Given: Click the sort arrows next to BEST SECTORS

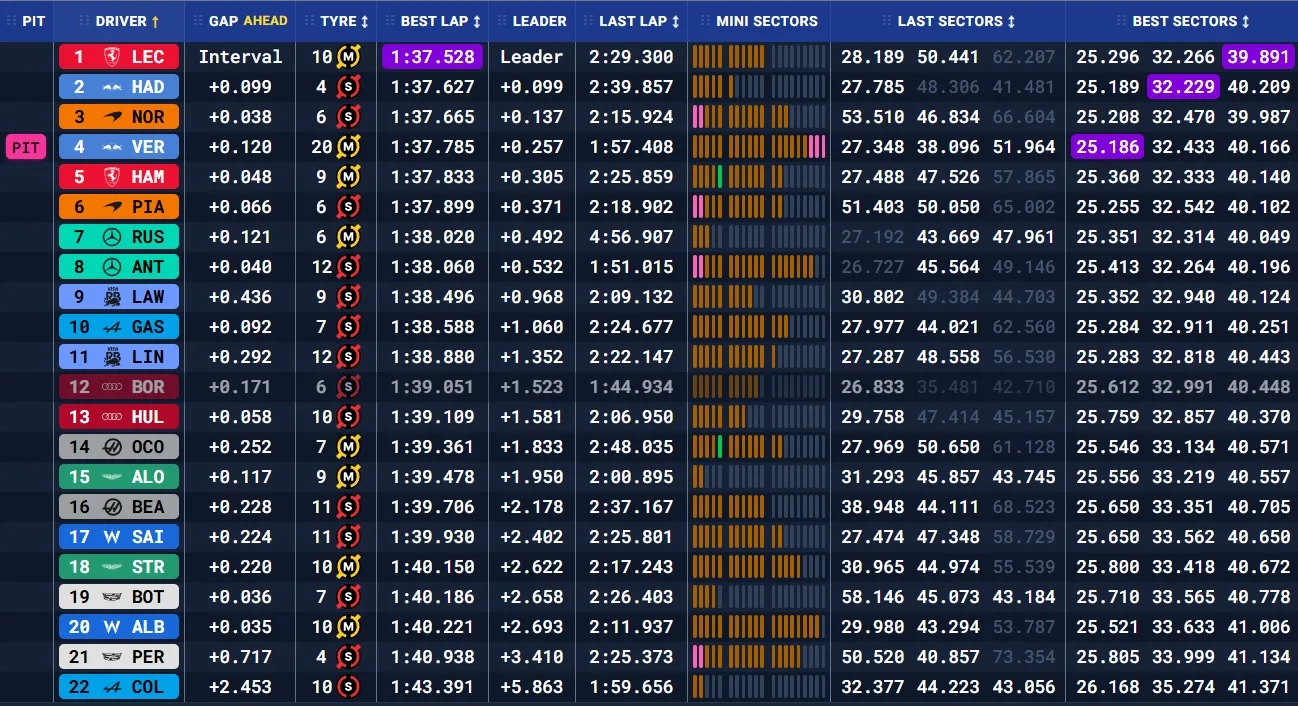Looking at the screenshot, I should click(1245, 21).
